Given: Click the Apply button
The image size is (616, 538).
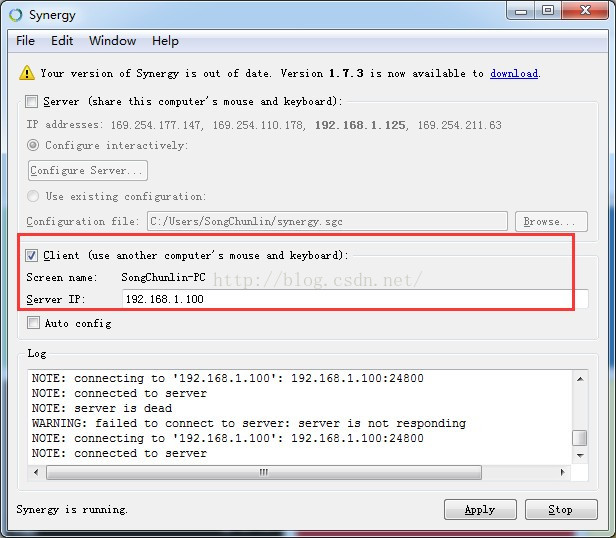Looking at the screenshot, I should (480, 509).
